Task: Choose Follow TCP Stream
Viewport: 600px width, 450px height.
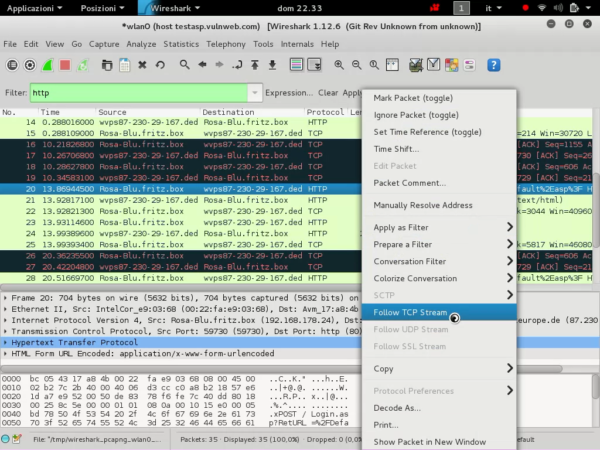Action: point(439,312)
